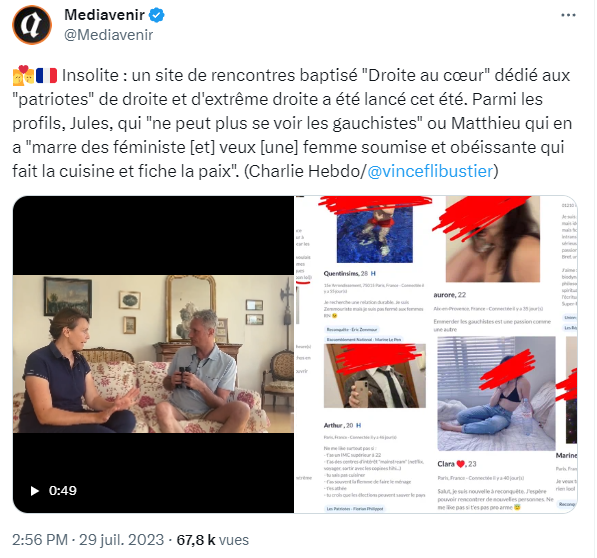Click the 0:49 video duration label
Image resolution: width=597 pixels, height=558 pixels.
[x=63, y=491]
